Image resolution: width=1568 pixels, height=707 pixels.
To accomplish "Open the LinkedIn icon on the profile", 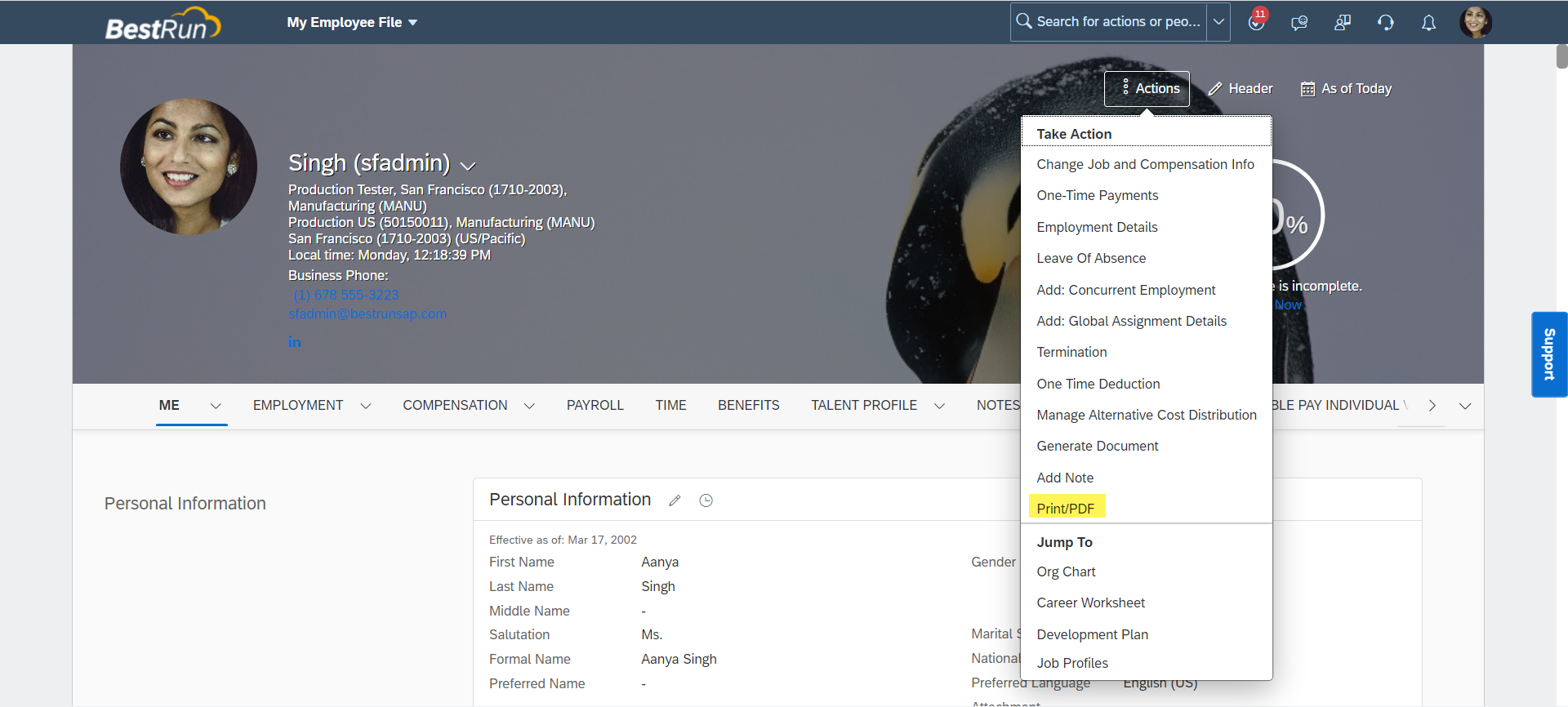I will 295,342.
